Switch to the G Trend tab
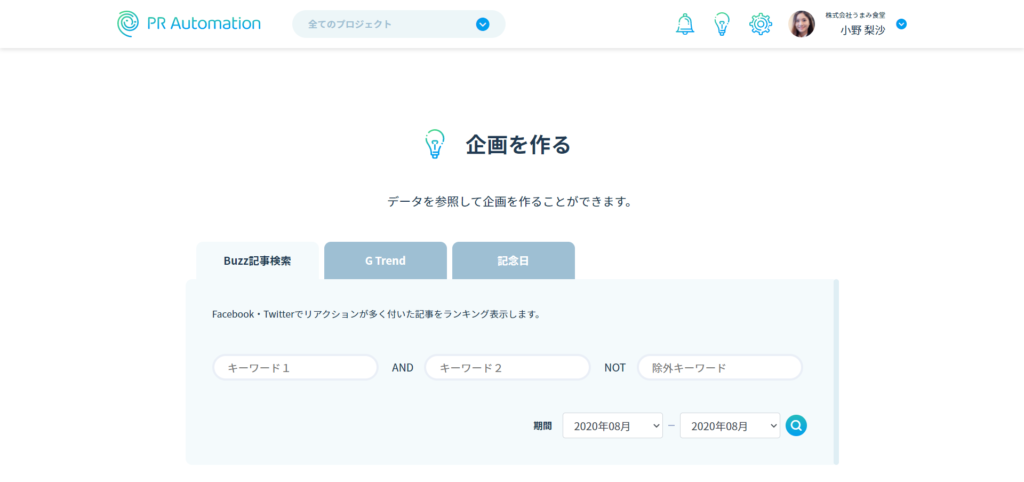 tap(385, 261)
